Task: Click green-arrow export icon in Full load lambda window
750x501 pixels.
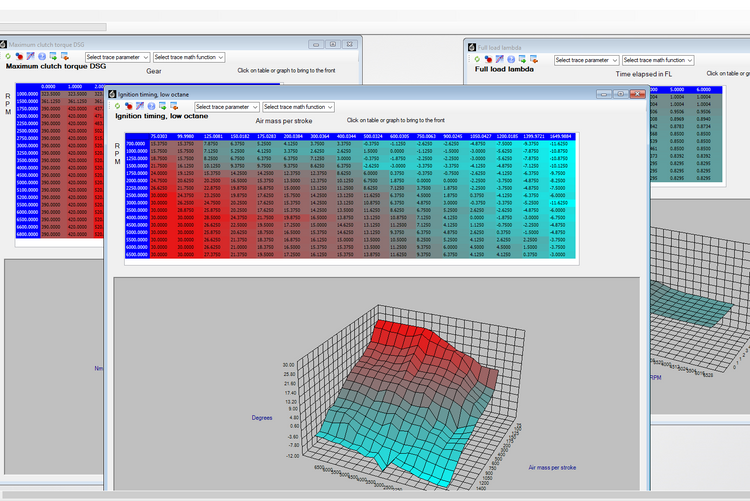Action: click(x=523, y=59)
